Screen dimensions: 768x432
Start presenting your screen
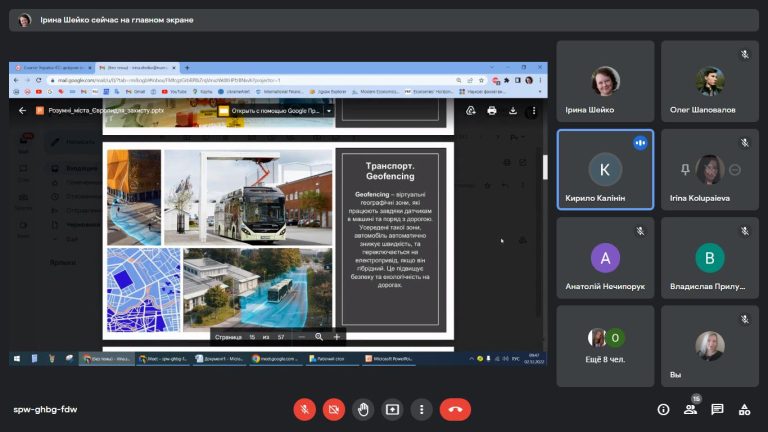[392, 409]
